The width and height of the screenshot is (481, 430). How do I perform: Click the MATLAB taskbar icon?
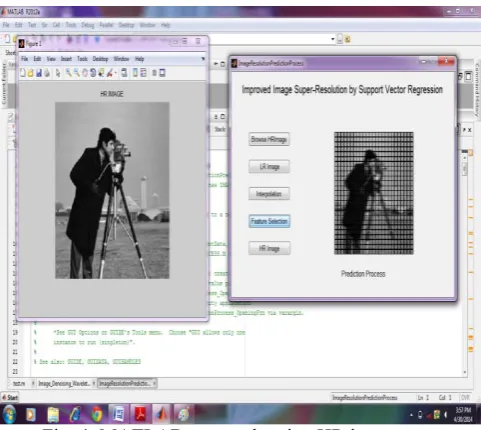(x=162, y=415)
